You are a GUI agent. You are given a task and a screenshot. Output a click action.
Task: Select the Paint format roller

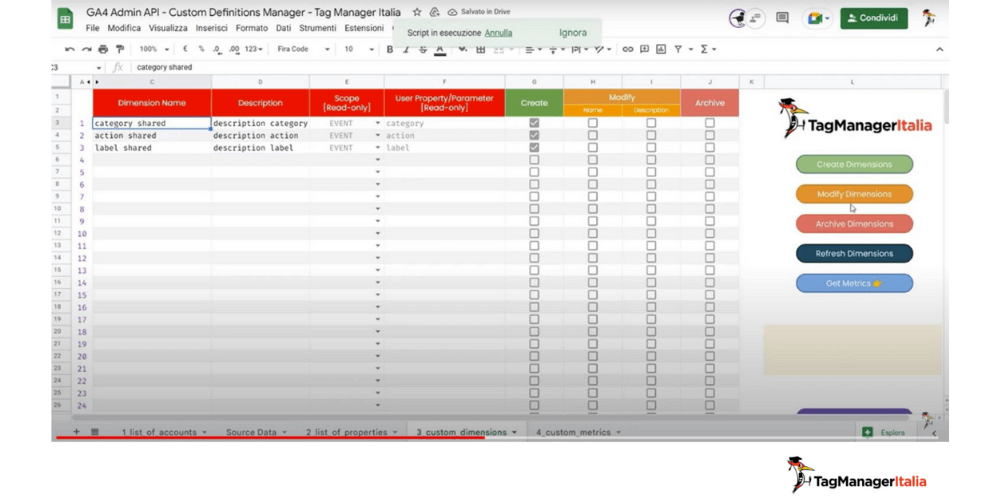[x=119, y=49]
